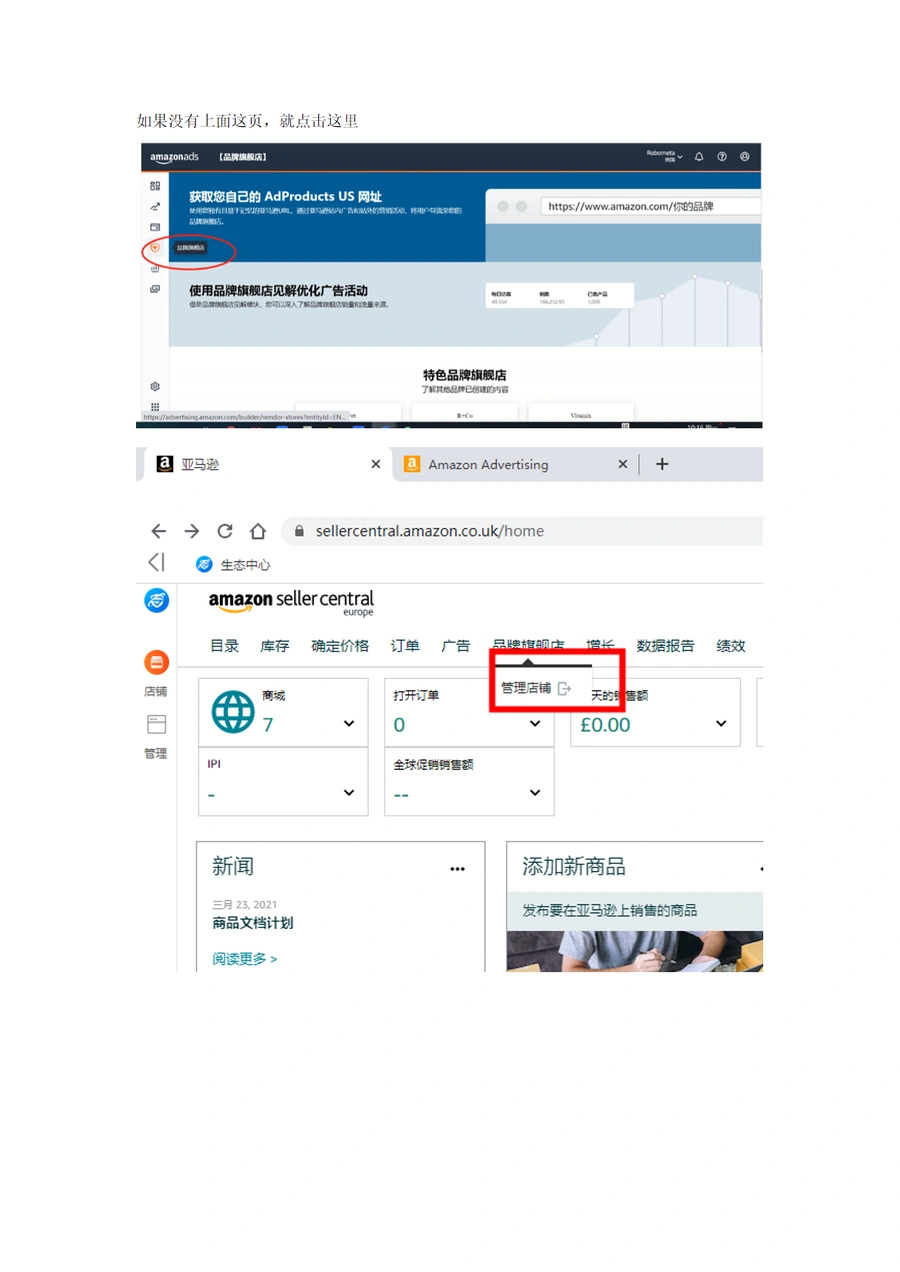Image resolution: width=900 pixels, height=1272 pixels.
Task: Open the help question mark in the amazonads header
Action: [722, 157]
